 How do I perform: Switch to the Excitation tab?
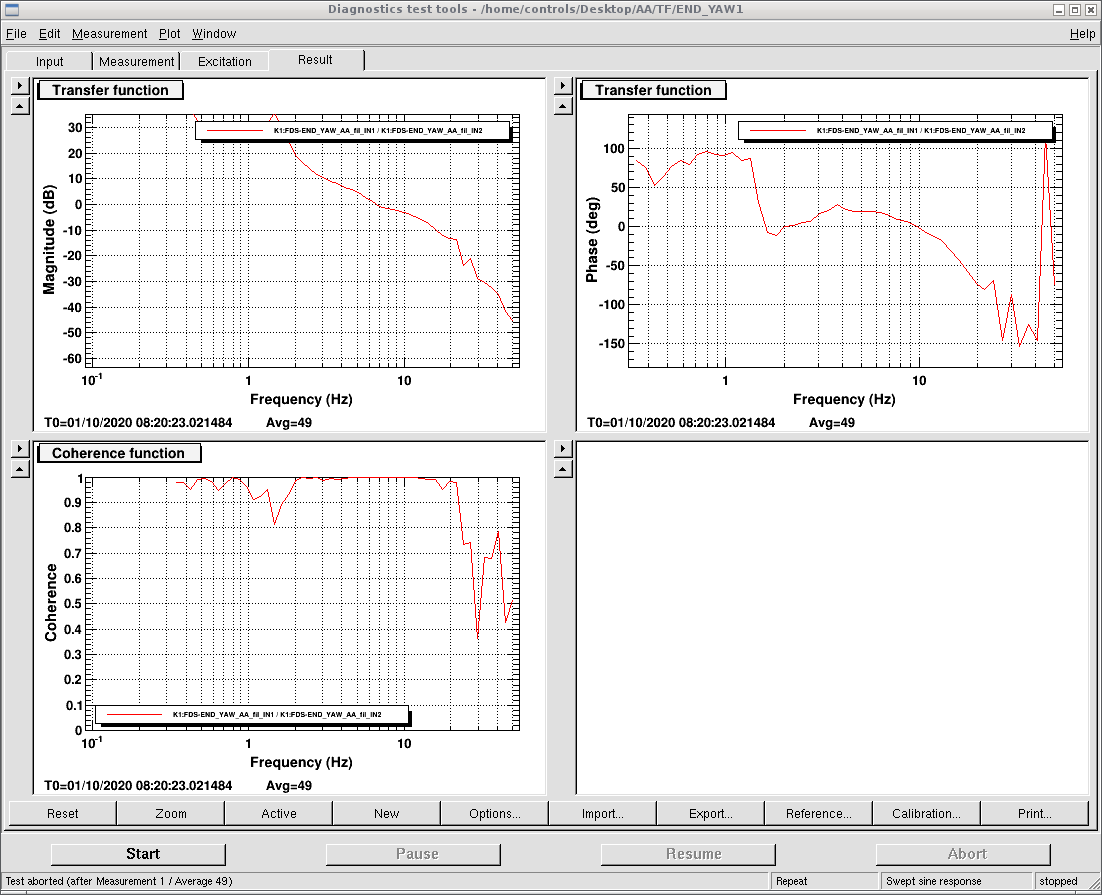(225, 61)
